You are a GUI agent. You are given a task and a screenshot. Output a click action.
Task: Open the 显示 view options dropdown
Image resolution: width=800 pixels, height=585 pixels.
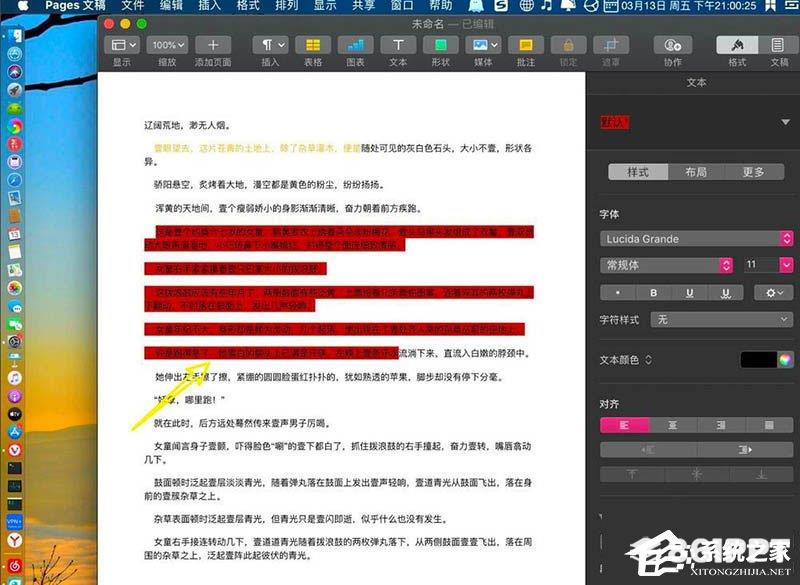(122, 45)
